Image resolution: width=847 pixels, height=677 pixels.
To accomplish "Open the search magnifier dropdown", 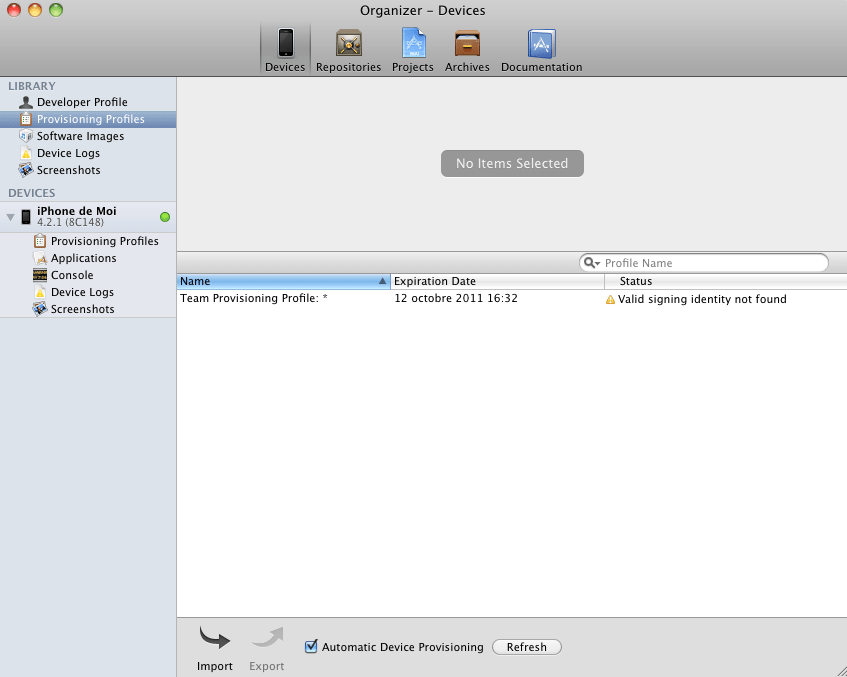I will [591, 263].
